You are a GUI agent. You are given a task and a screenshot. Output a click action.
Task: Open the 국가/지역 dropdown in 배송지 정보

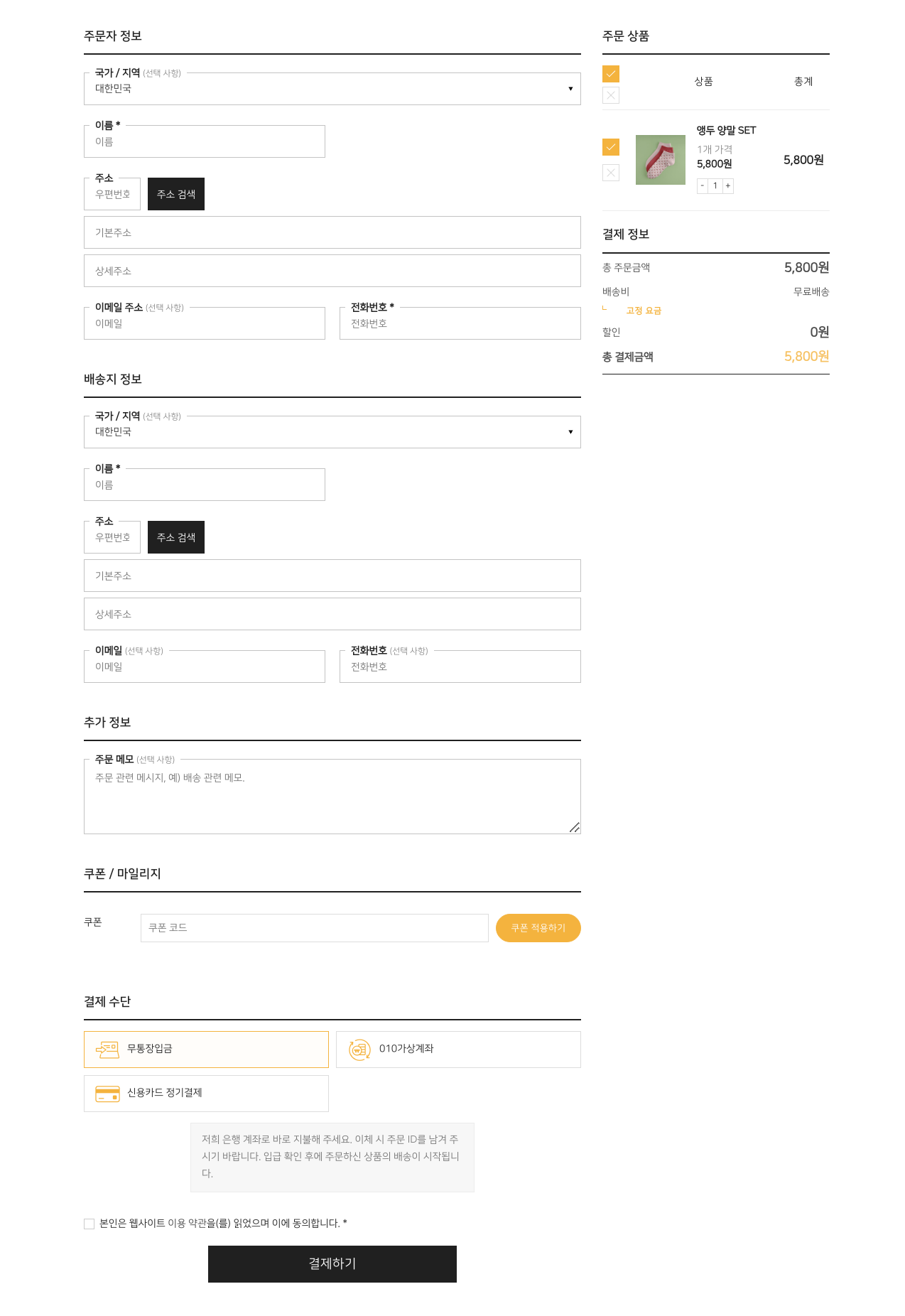(332, 432)
